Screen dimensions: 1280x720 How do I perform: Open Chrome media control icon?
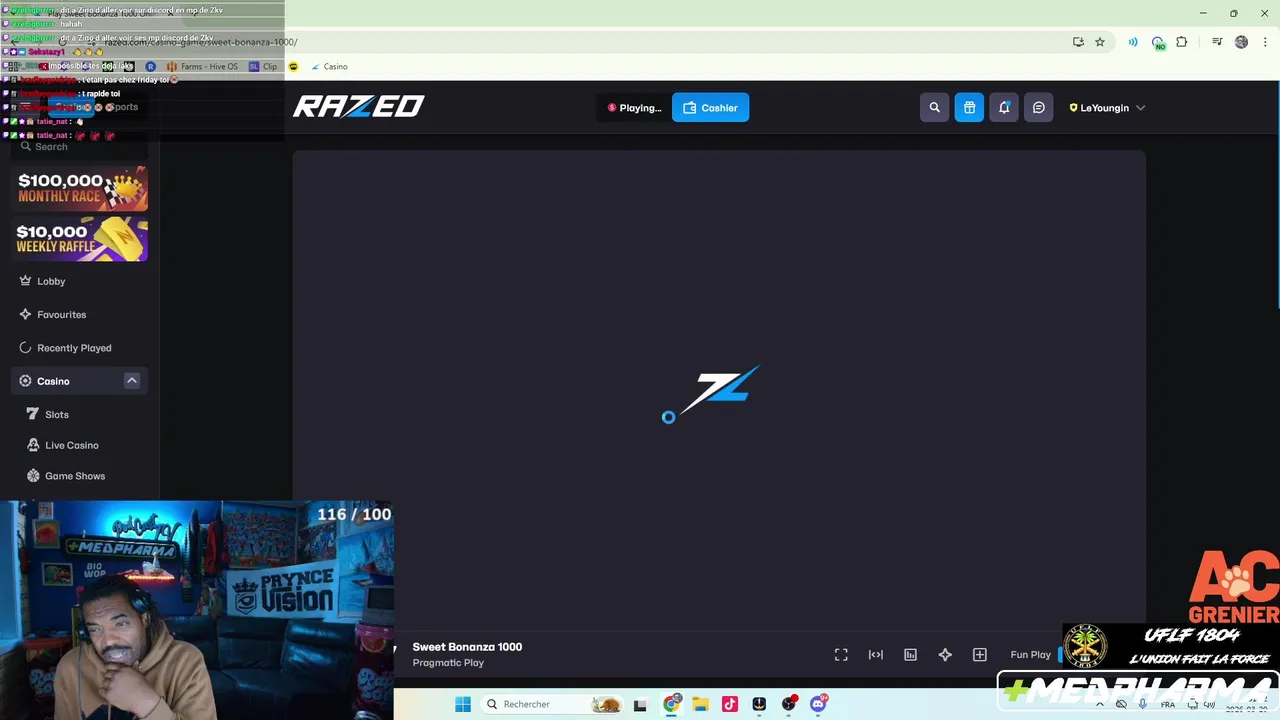tap(1217, 42)
